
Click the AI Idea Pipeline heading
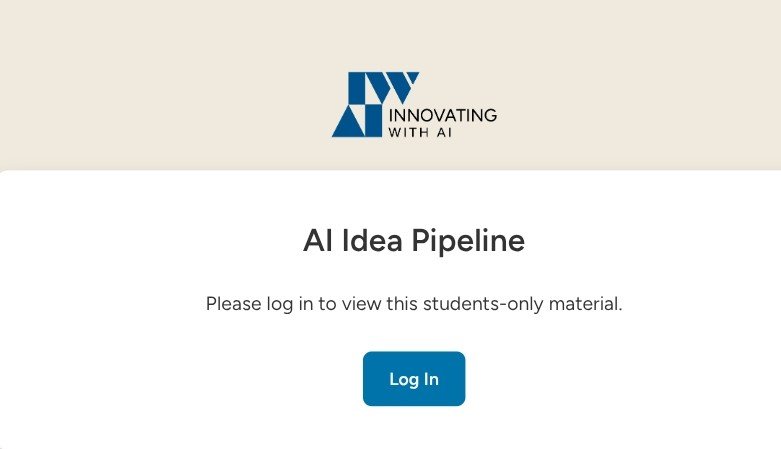point(414,241)
